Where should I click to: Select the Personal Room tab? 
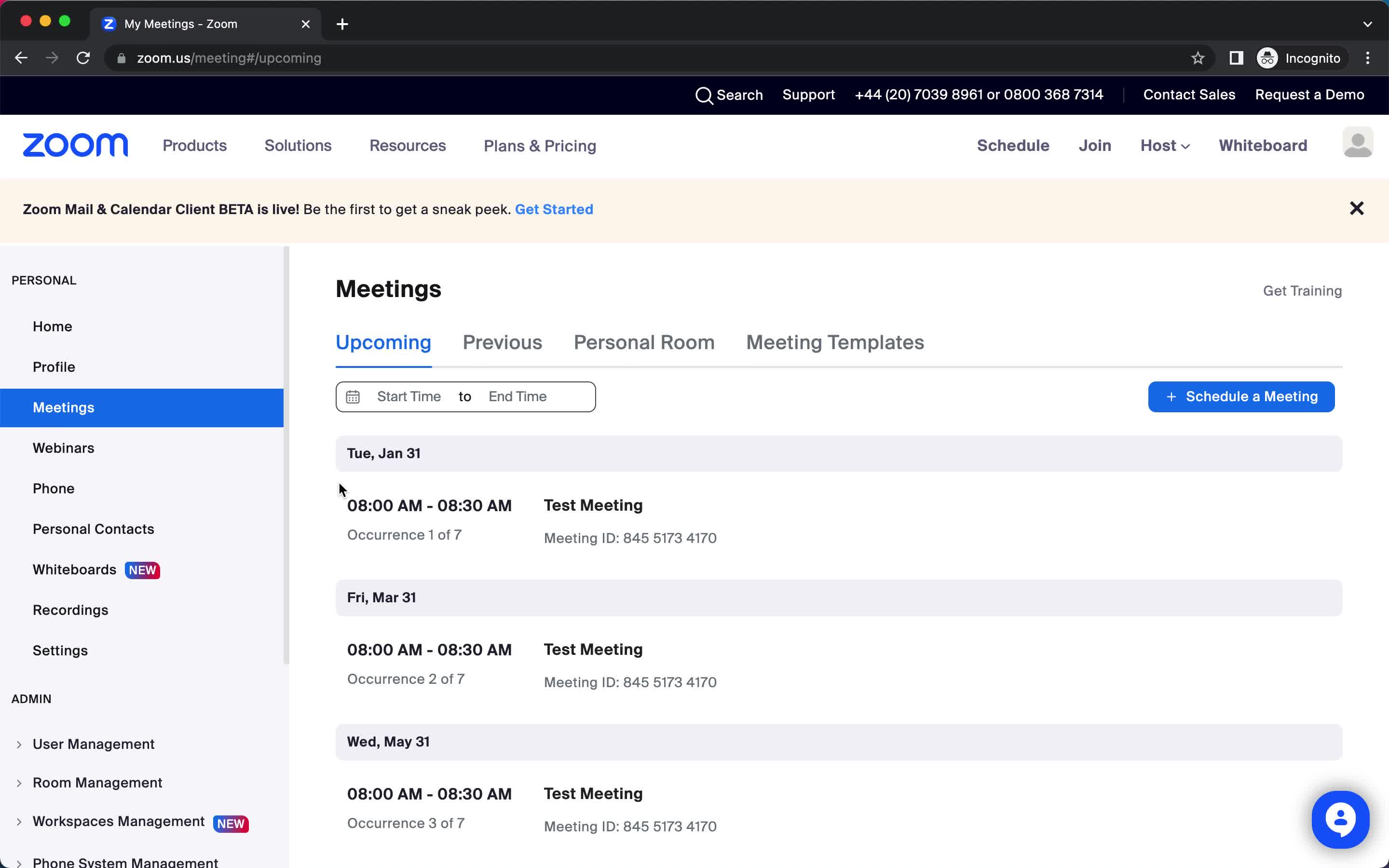coord(643,342)
